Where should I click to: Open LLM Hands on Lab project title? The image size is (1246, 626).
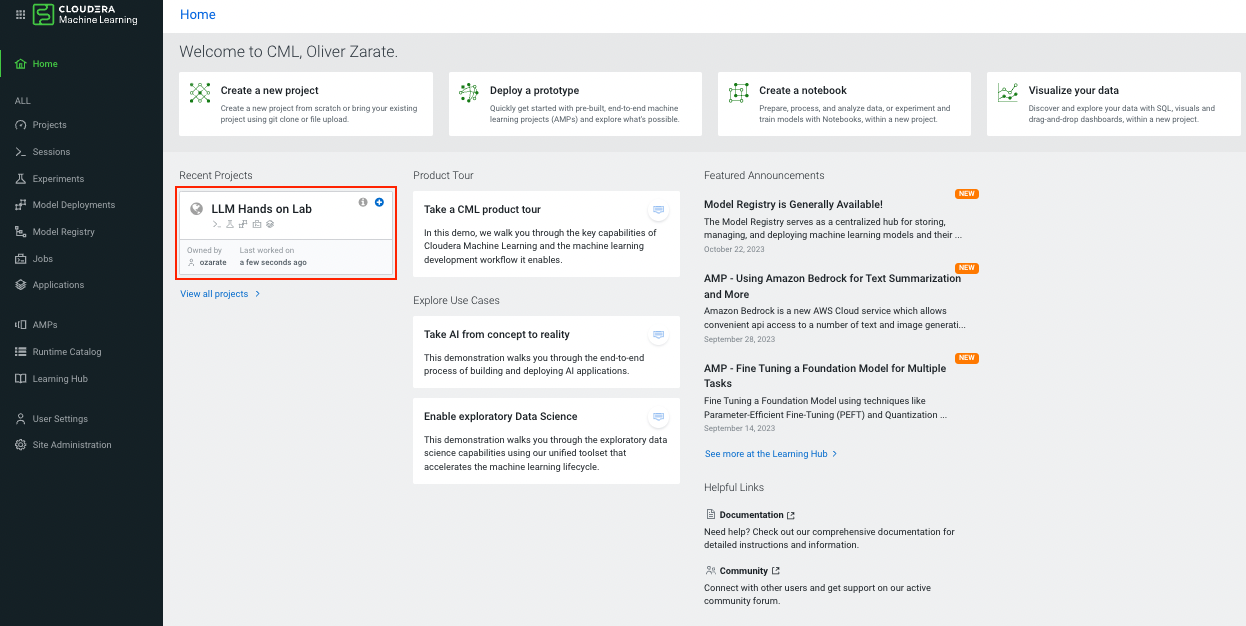click(262, 209)
